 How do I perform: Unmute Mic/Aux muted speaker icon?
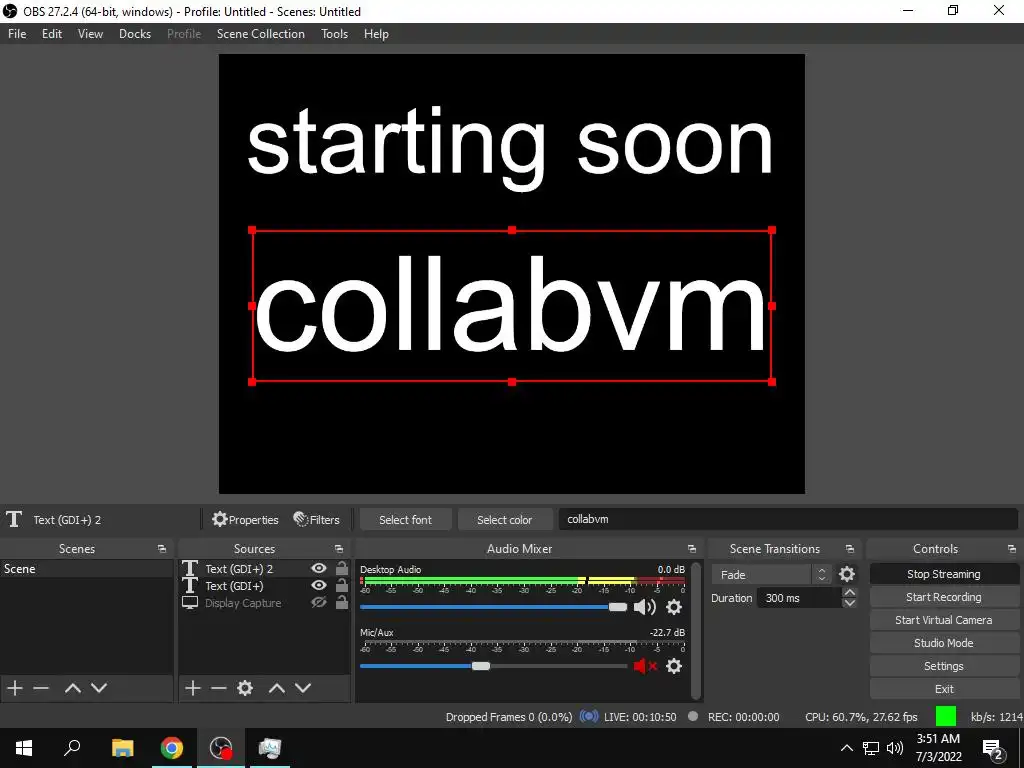point(645,665)
